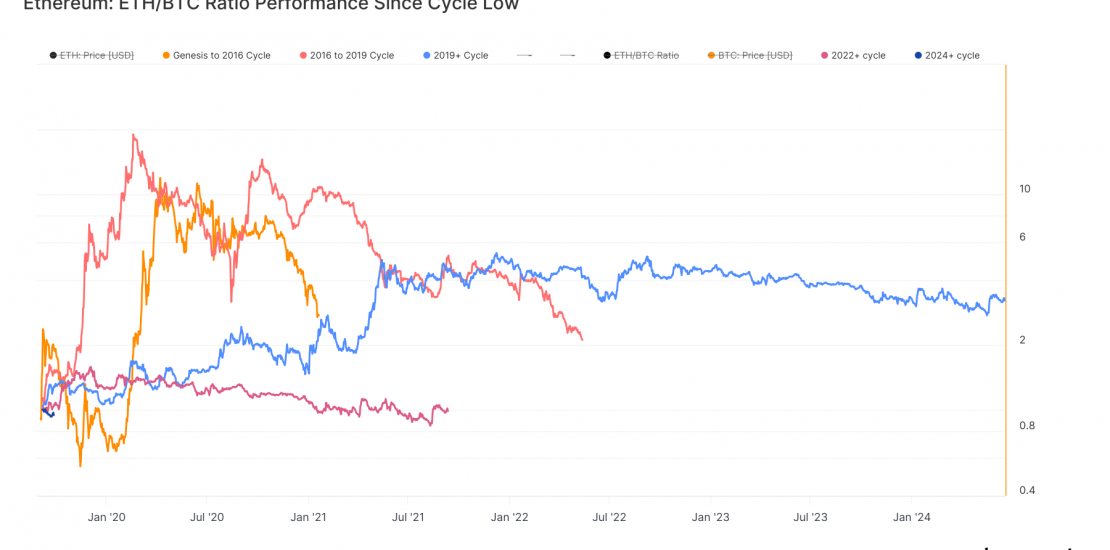Click the 0.8 tick on the y-axis
Screen dimensions: 1110x550
[x=1025, y=426]
